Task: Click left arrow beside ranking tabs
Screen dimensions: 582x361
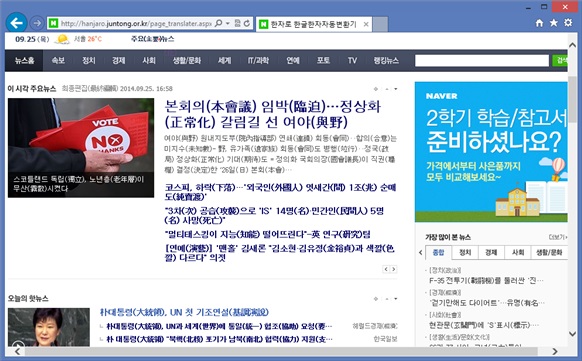Action: (421, 253)
